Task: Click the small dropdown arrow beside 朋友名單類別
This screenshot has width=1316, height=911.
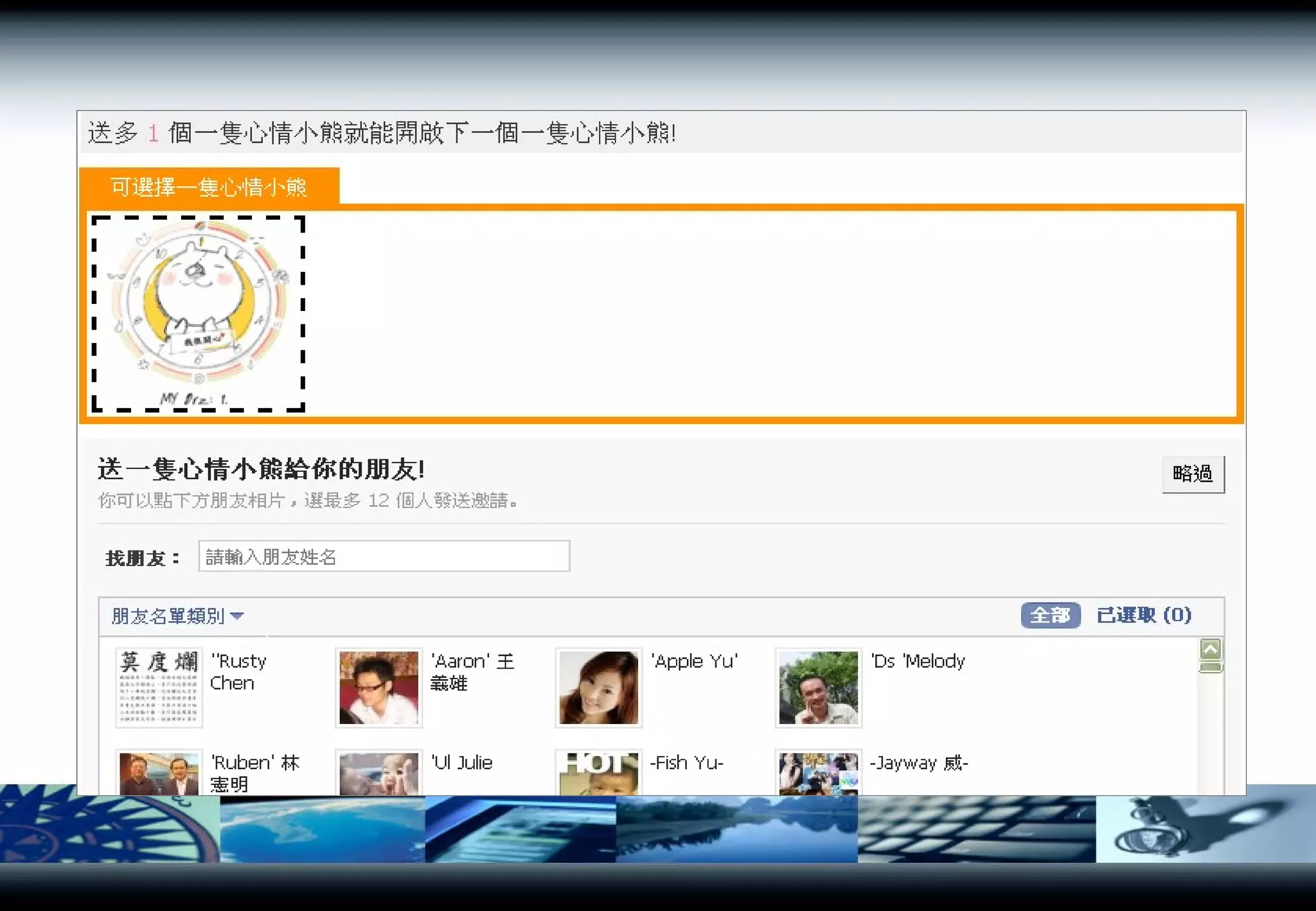Action: (237, 615)
